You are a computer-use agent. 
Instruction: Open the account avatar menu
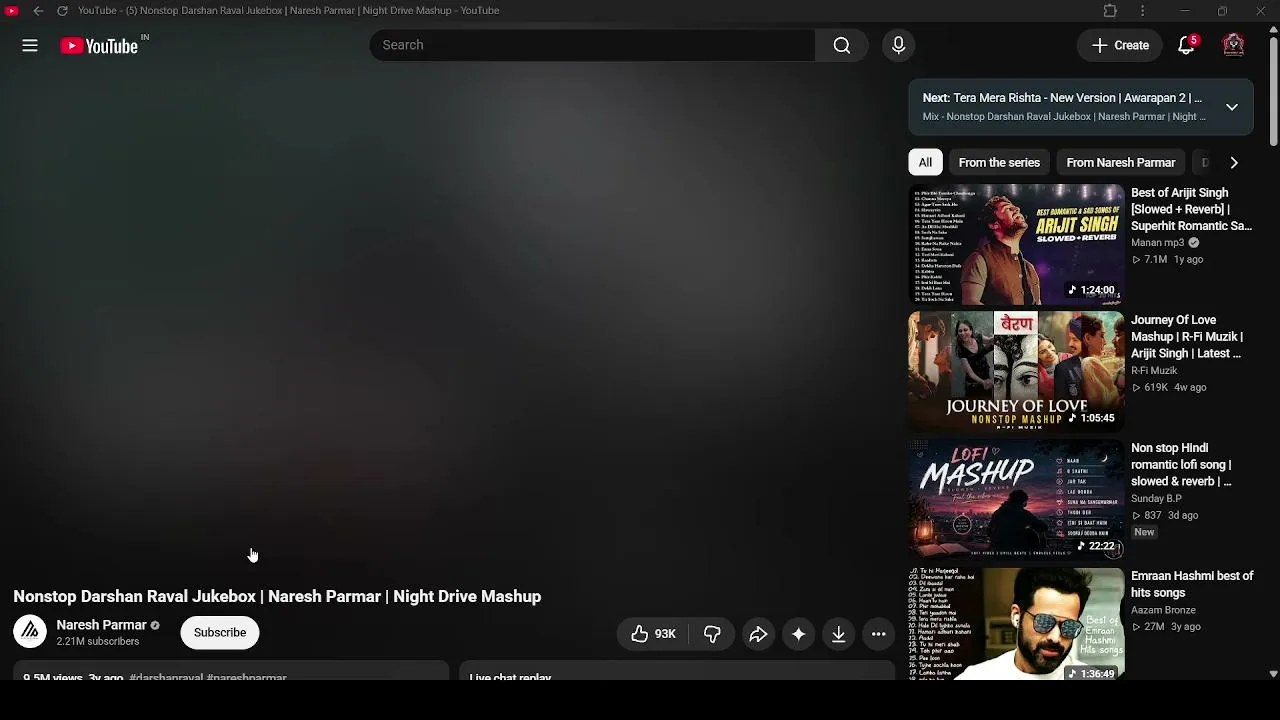tap(1234, 45)
